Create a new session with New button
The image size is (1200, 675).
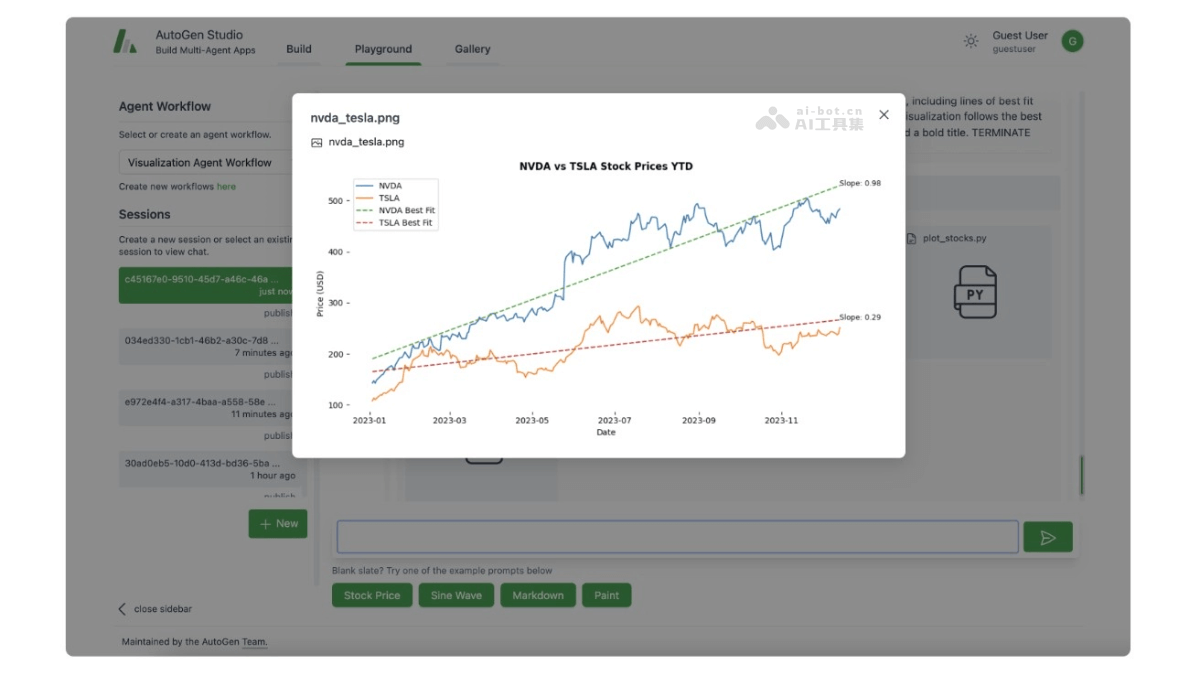[x=278, y=524]
